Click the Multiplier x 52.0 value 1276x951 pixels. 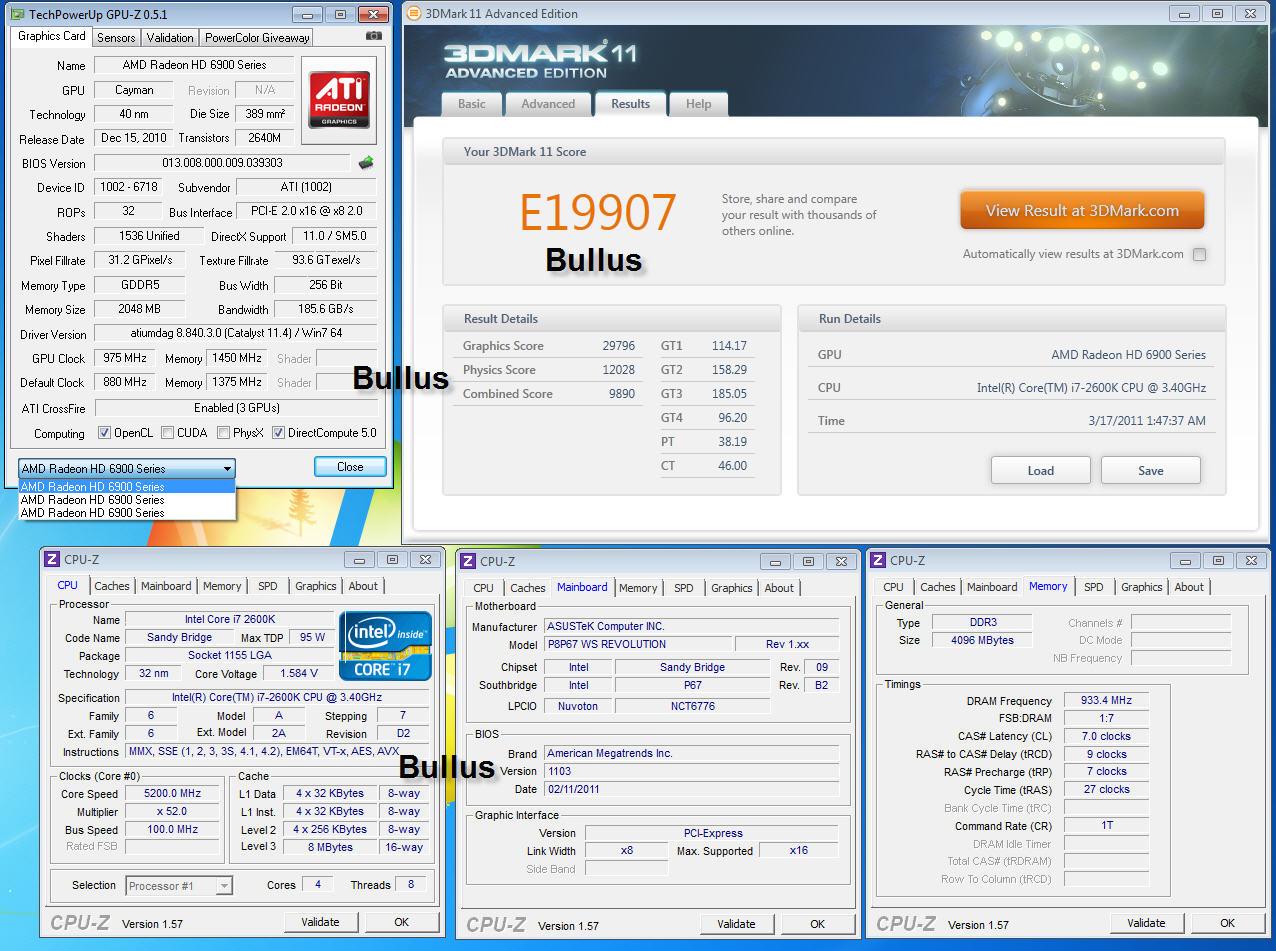172,812
